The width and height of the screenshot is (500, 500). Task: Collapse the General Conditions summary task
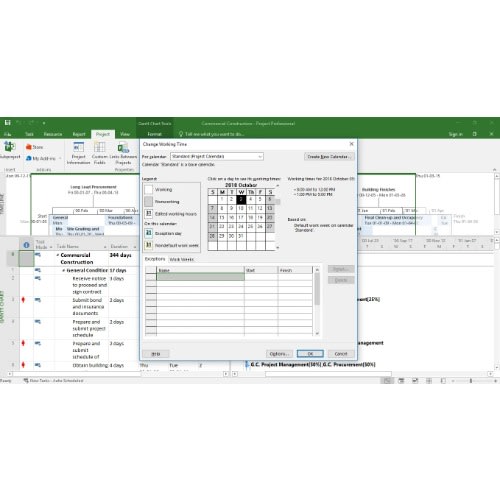pyautogui.click(x=64, y=270)
